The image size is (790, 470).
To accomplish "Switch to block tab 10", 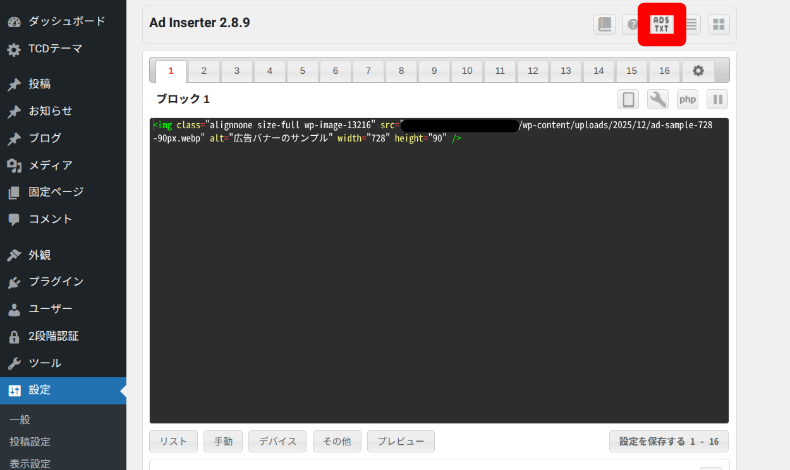I will point(467,71).
